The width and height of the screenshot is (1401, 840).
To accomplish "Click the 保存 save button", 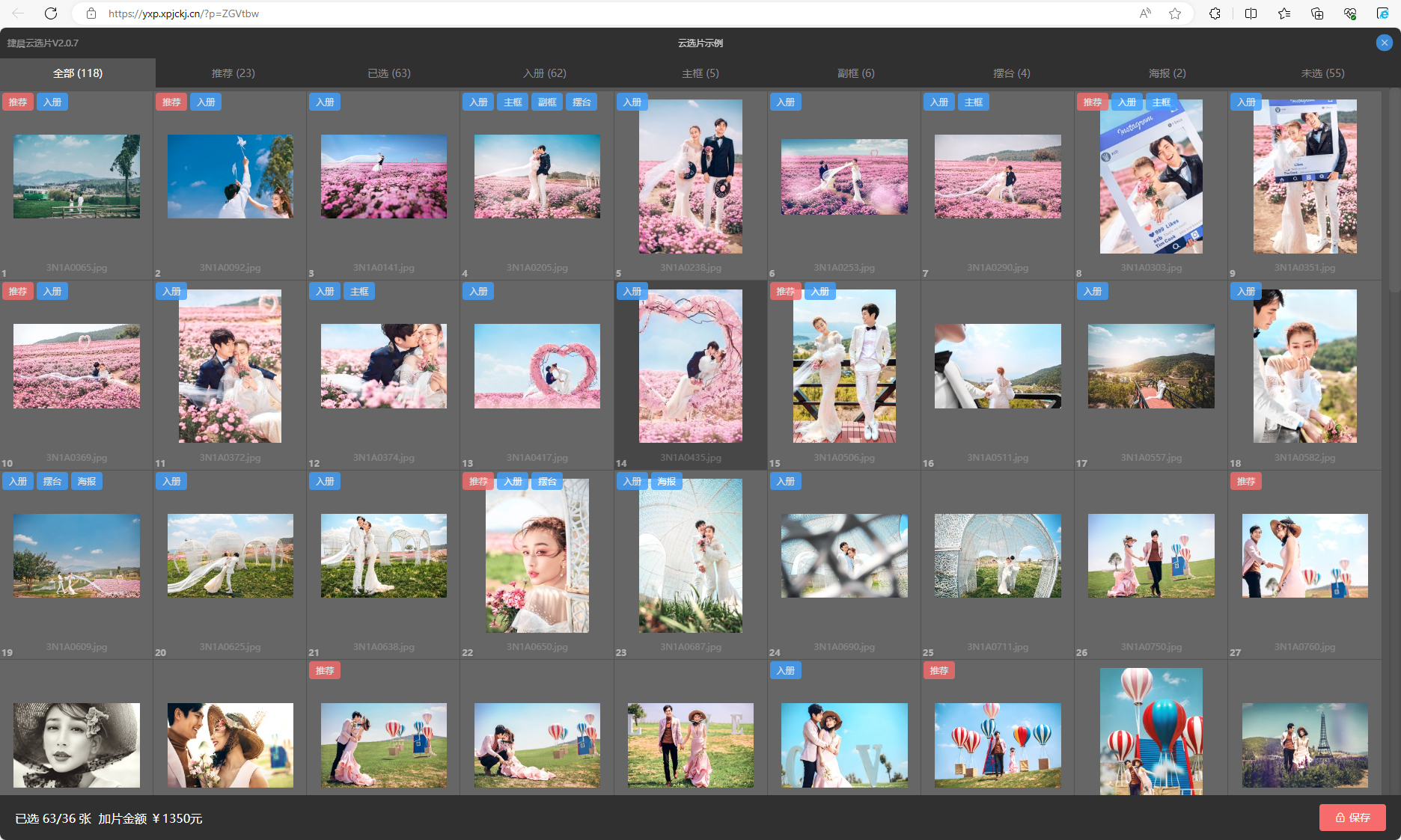I will pyautogui.click(x=1352, y=818).
